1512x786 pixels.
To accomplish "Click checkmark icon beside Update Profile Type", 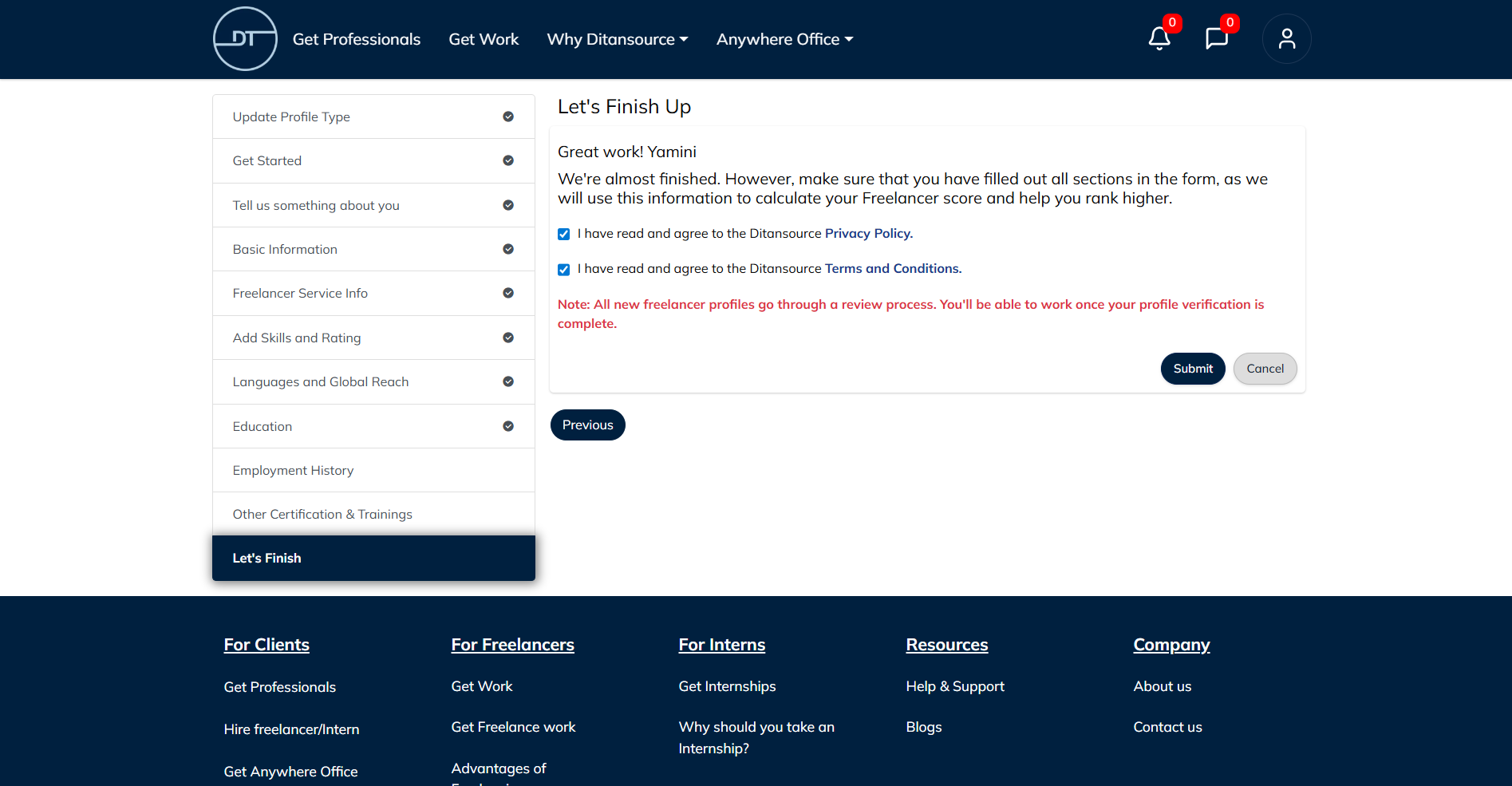I will [x=508, y=117].
